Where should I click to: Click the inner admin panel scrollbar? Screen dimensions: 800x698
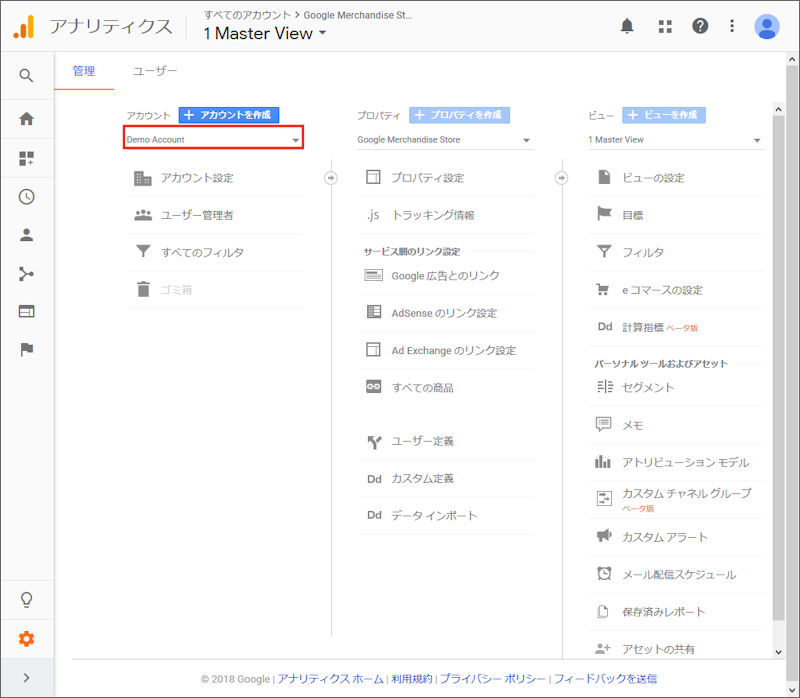coord(778,367)
